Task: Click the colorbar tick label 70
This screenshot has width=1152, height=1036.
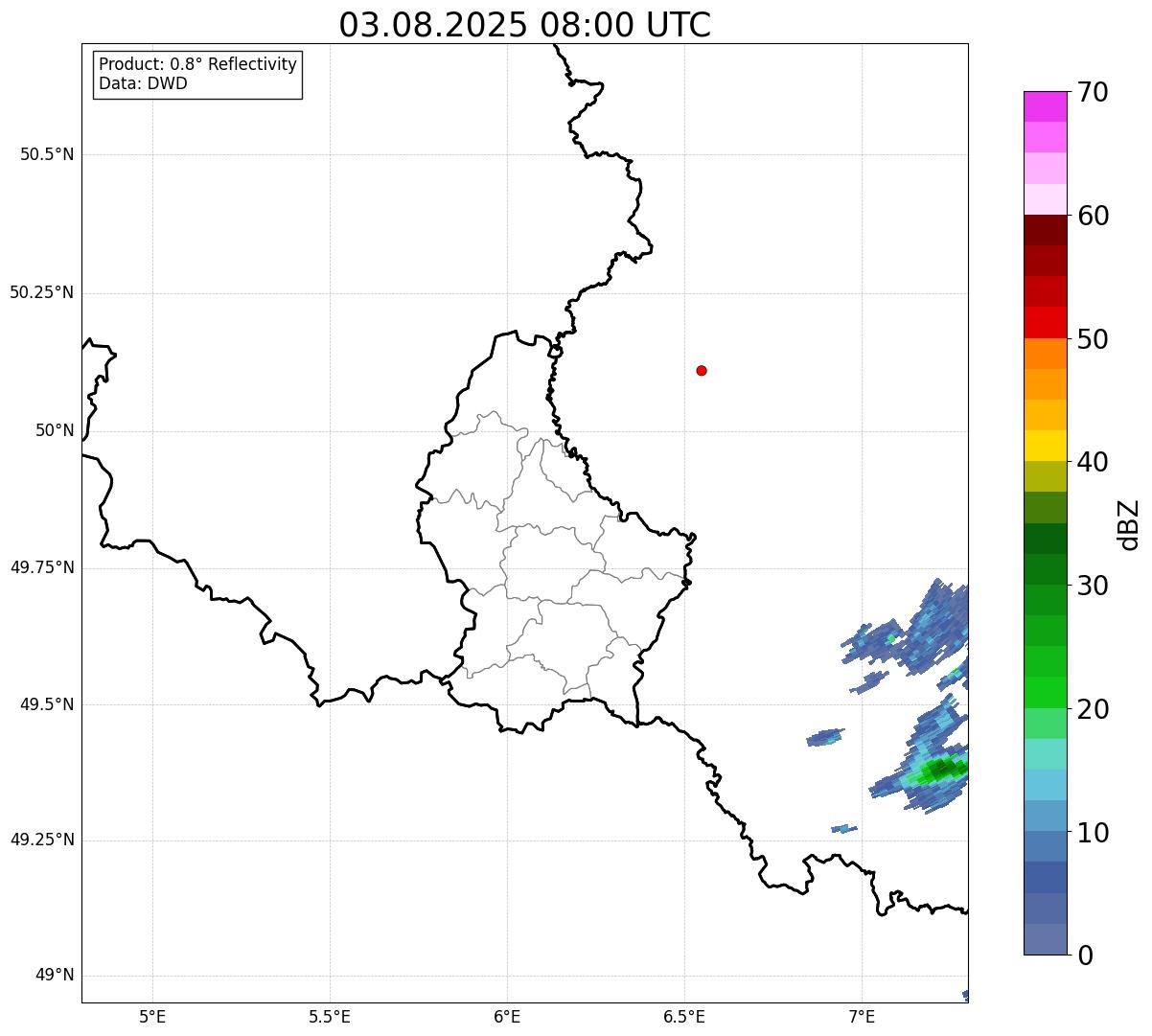Action: [x=1093, y=92]
